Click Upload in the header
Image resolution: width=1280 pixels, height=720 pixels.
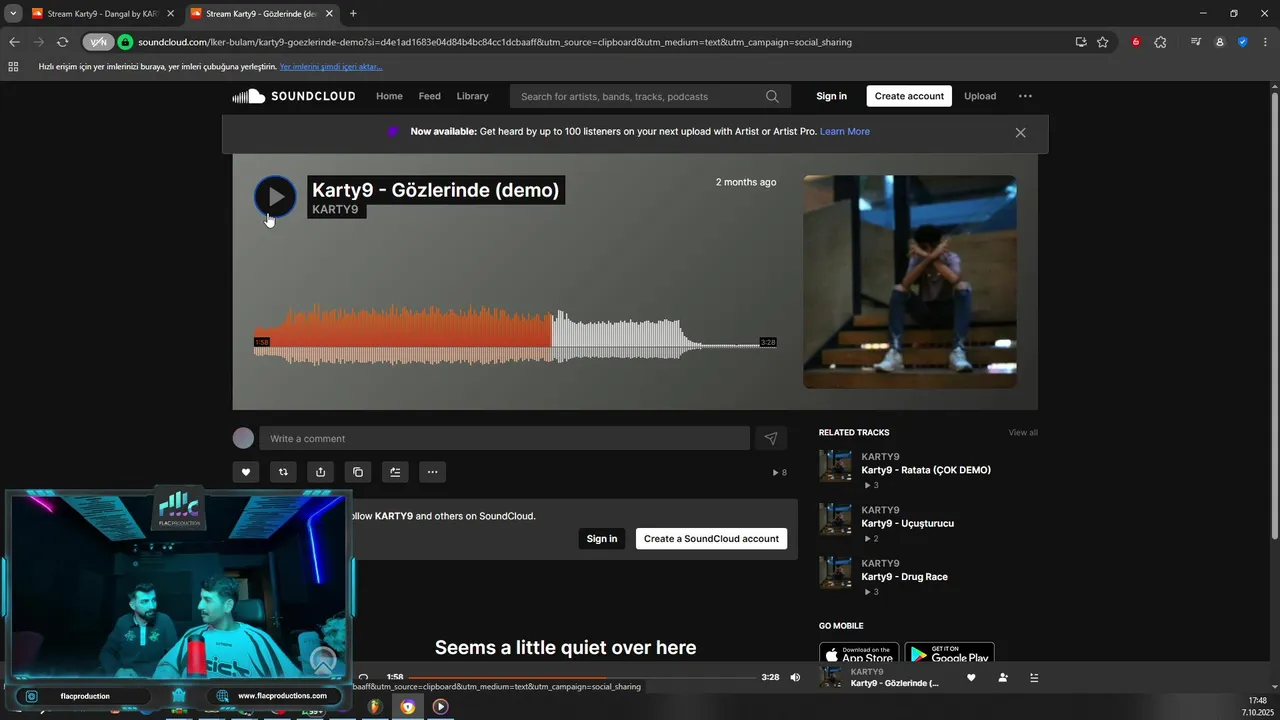(980, 96)
